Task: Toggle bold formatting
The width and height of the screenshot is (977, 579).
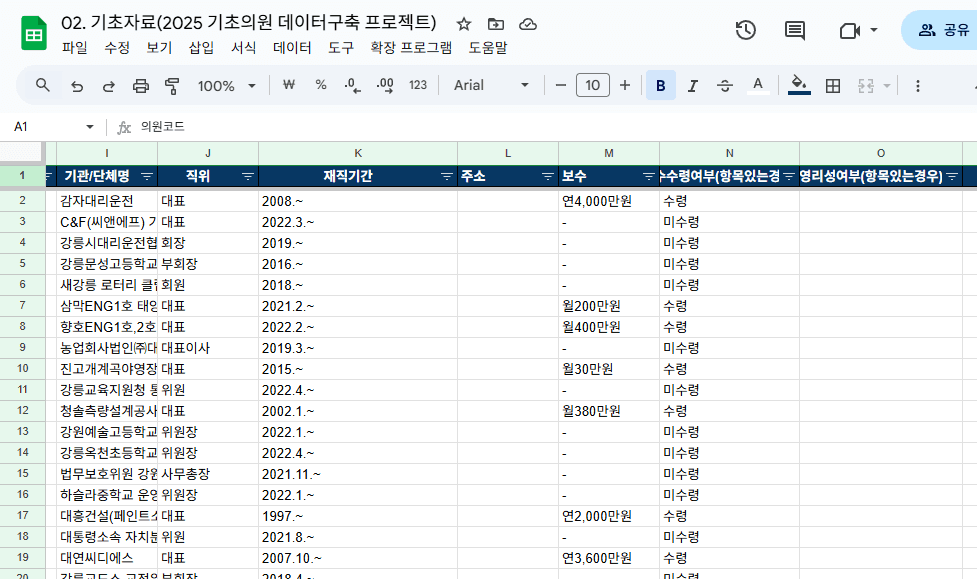Action: click(x=660, y=86)
